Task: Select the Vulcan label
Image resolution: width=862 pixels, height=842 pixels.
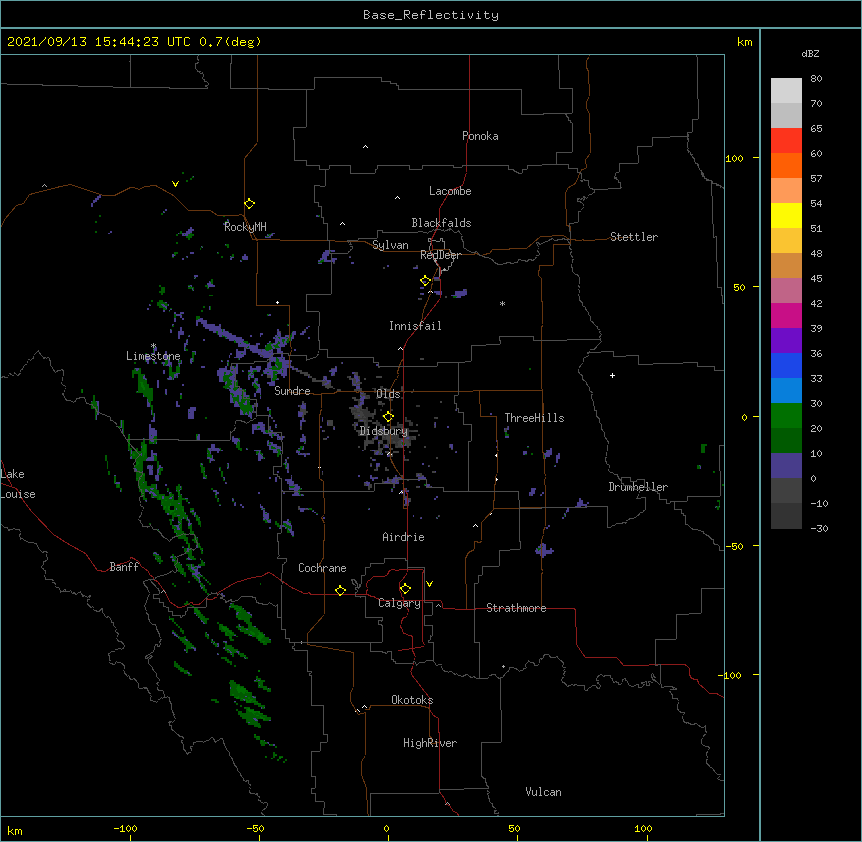Action: pyautogui.click(x=543, y=792)
